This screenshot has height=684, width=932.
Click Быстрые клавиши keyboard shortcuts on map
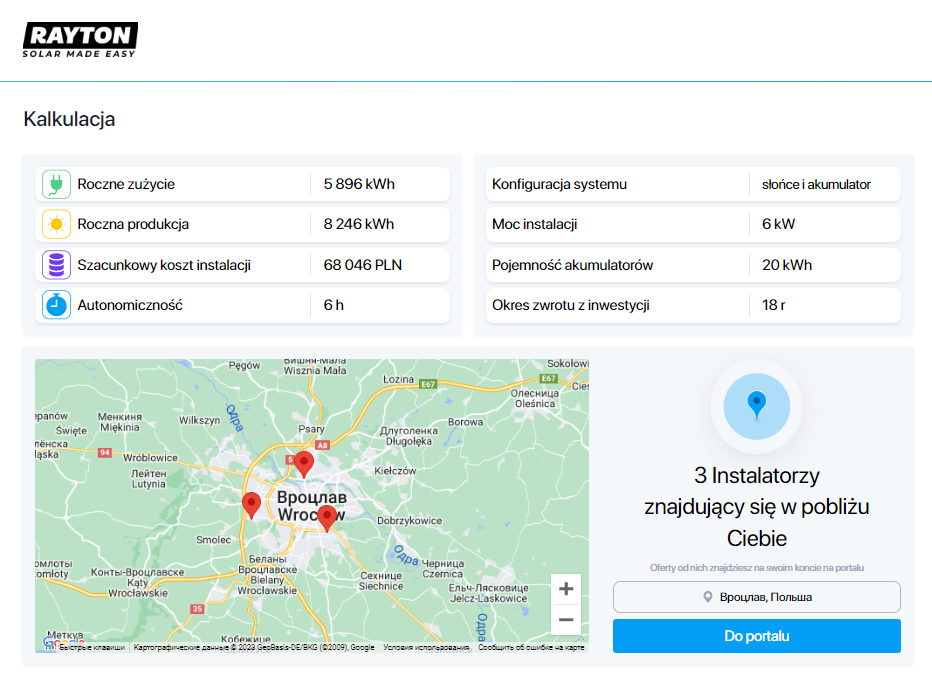[x=92, y=648]
